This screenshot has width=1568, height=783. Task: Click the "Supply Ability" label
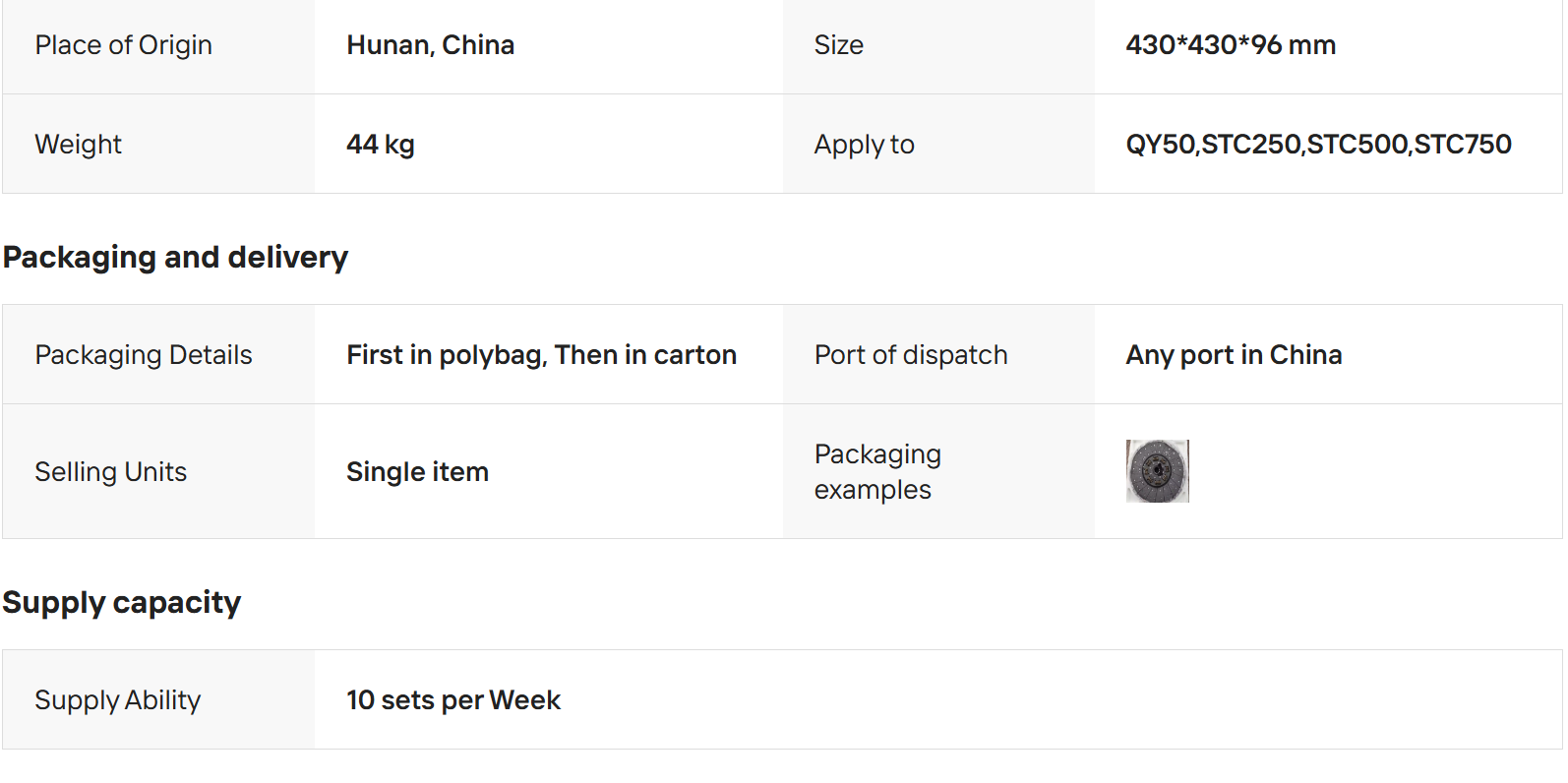[x=117, y=700]
